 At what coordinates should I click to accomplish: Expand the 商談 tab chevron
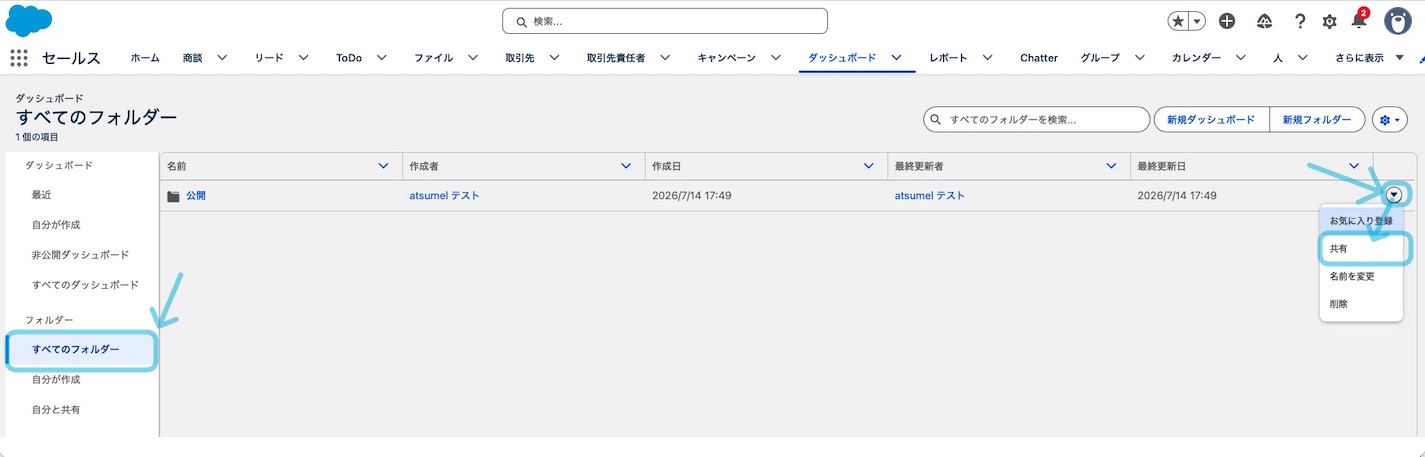[x=222, y=58]
